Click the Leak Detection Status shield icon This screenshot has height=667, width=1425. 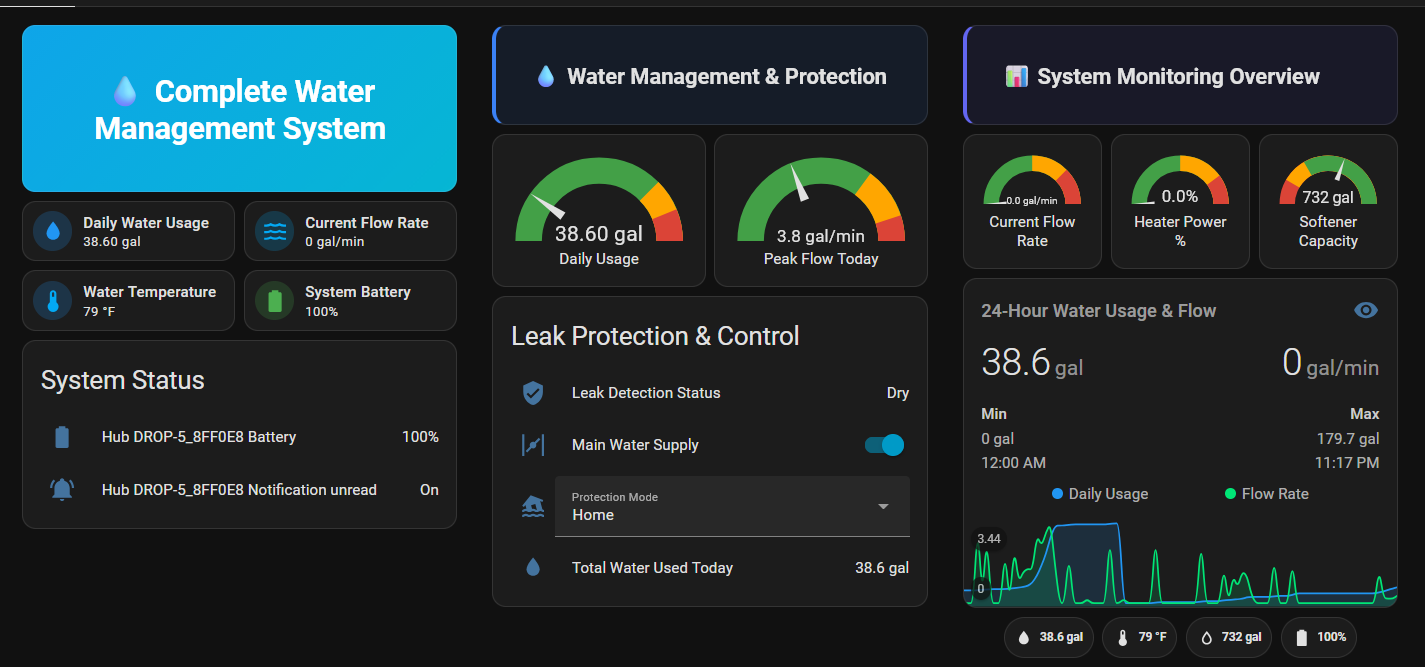pyautogui.click(x=533, y=393)
